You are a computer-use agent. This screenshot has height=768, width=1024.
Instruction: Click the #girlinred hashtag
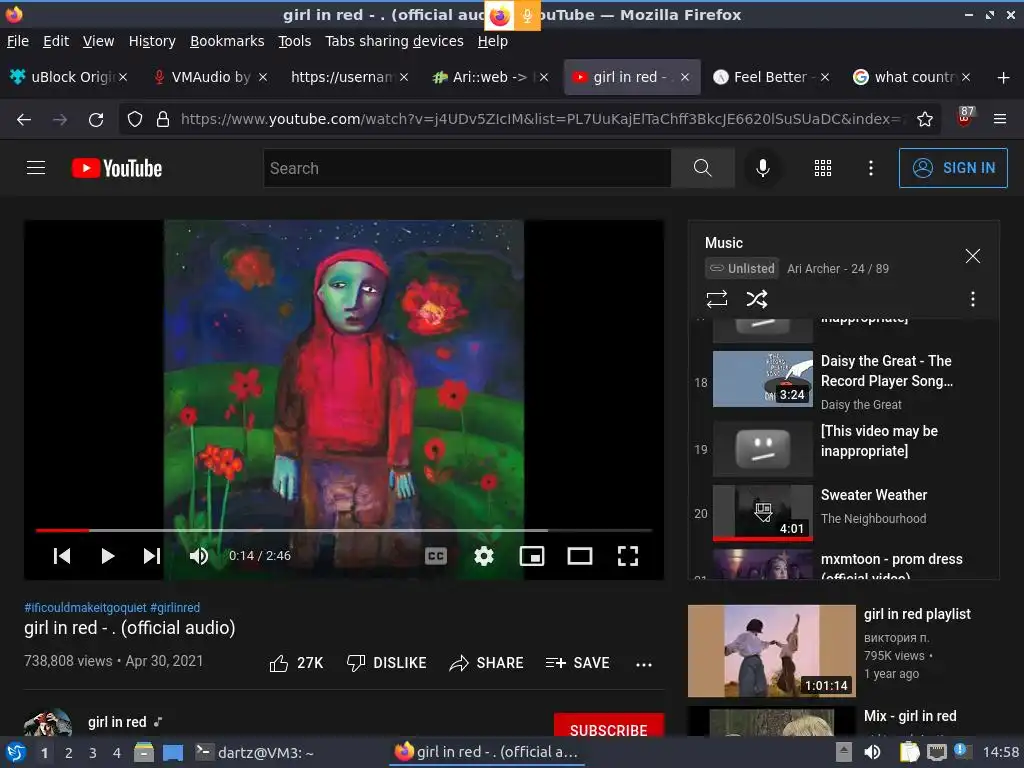[175, 607]
